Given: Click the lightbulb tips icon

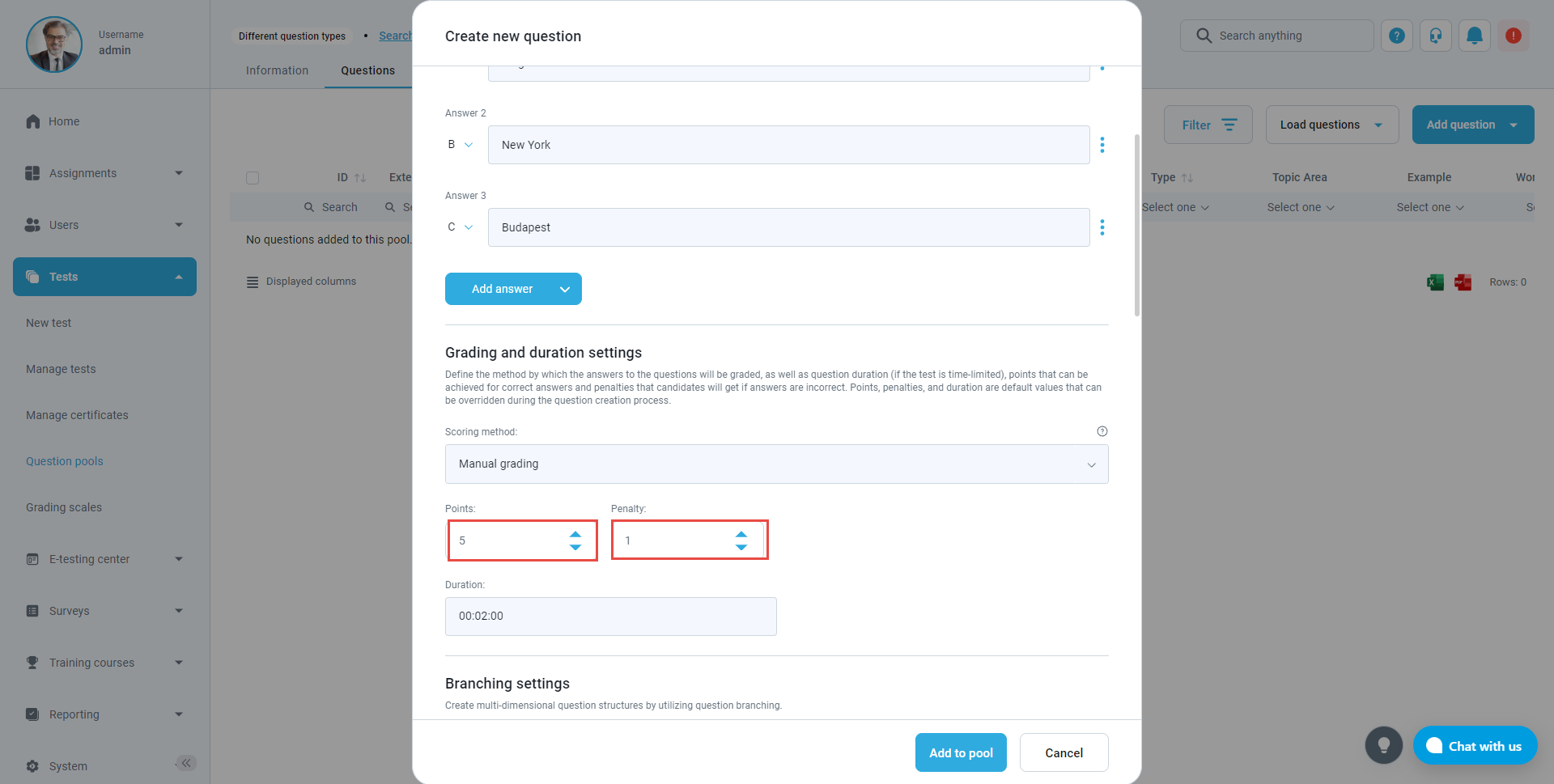Looking at the screenshot, I should [1383, 745].
